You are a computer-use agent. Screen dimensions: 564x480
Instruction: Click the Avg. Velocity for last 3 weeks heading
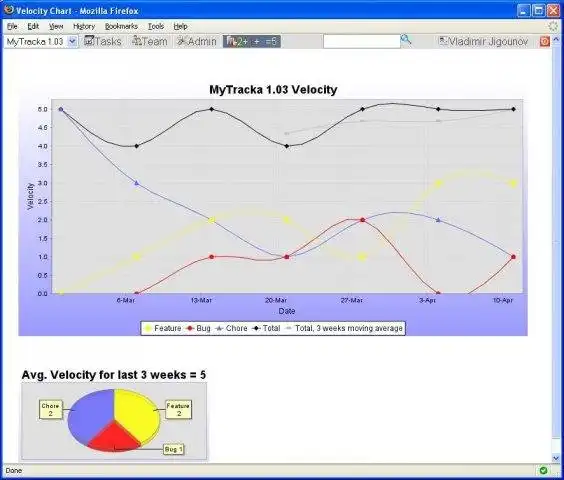point(114,375)
